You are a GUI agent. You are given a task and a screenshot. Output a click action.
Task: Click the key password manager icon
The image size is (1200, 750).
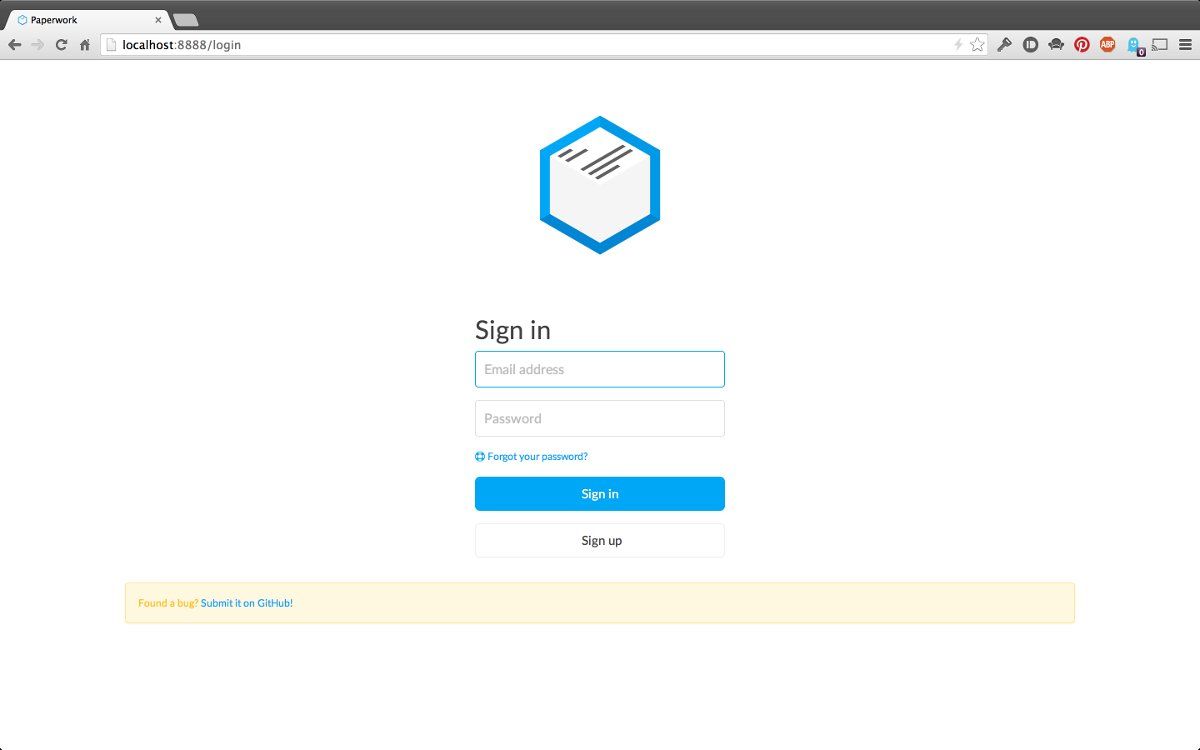(x=1005, y=45)
